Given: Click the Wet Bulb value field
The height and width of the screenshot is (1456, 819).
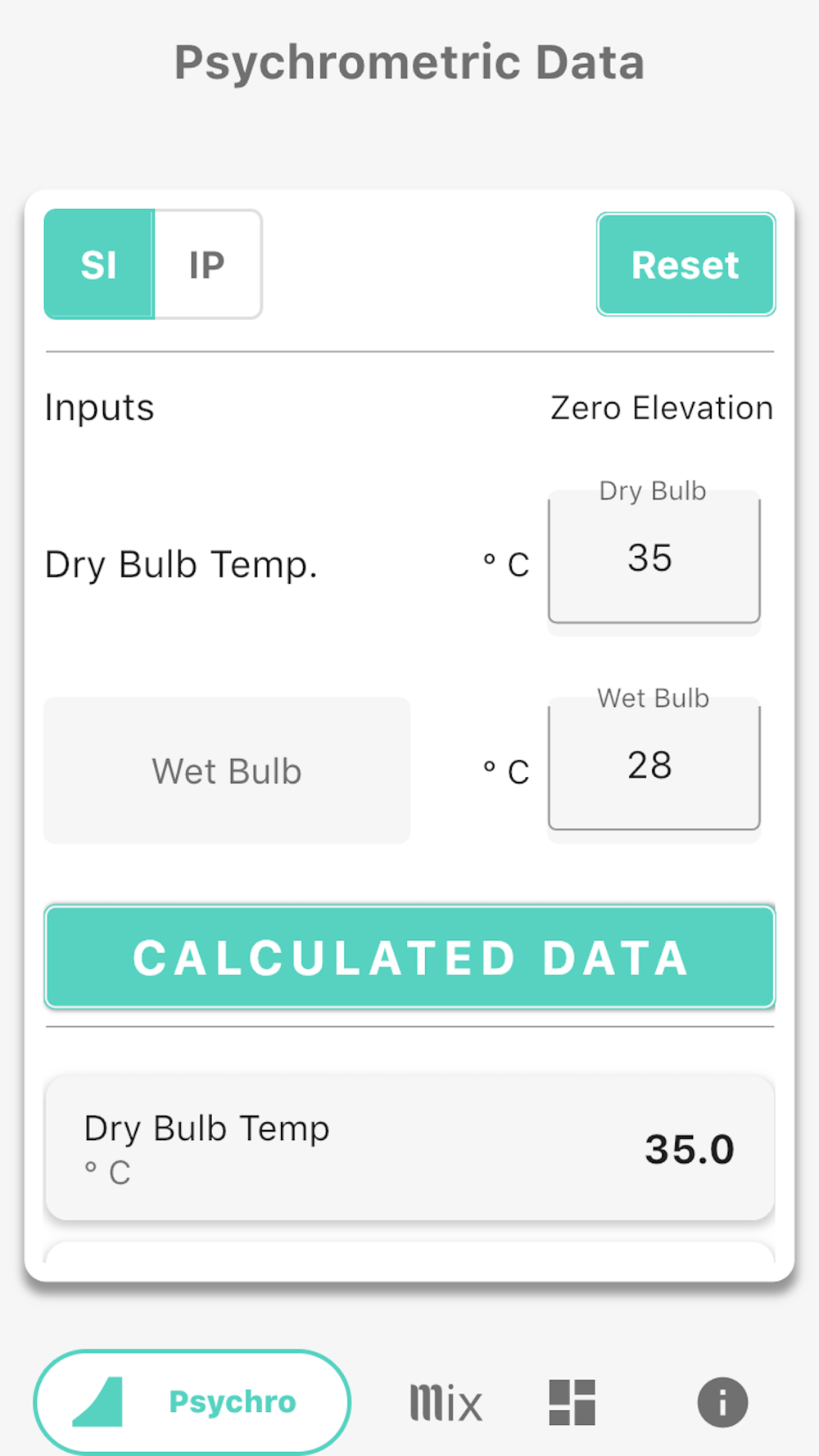Looking at the screenshot, I should (654, 766).
